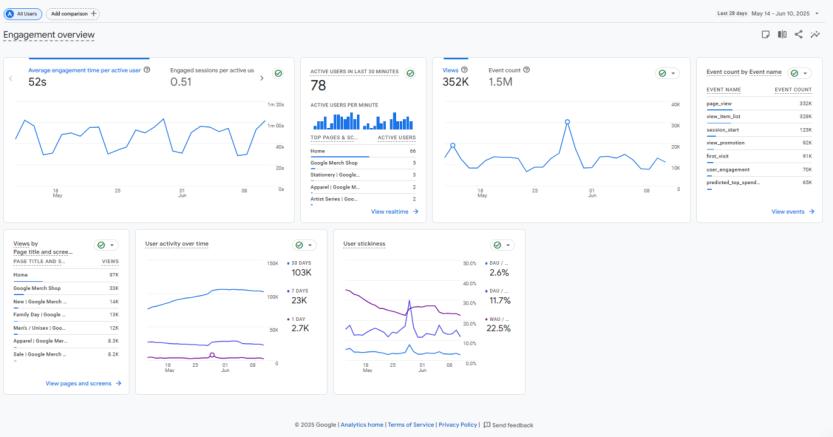Expand the date range dropdown arrow
The width and height of the screenshot is (833, 437).
click(x=817, y=13)
